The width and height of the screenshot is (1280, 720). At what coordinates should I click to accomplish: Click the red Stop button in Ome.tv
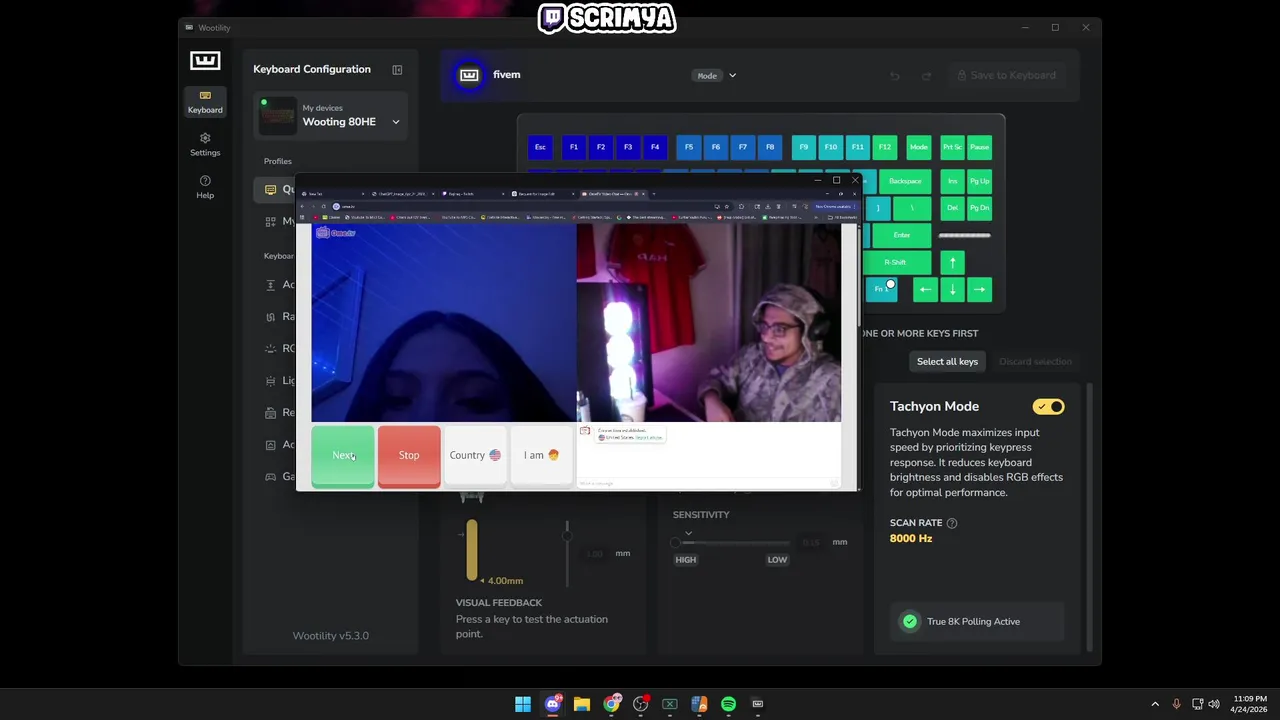[x=409, y=455]
